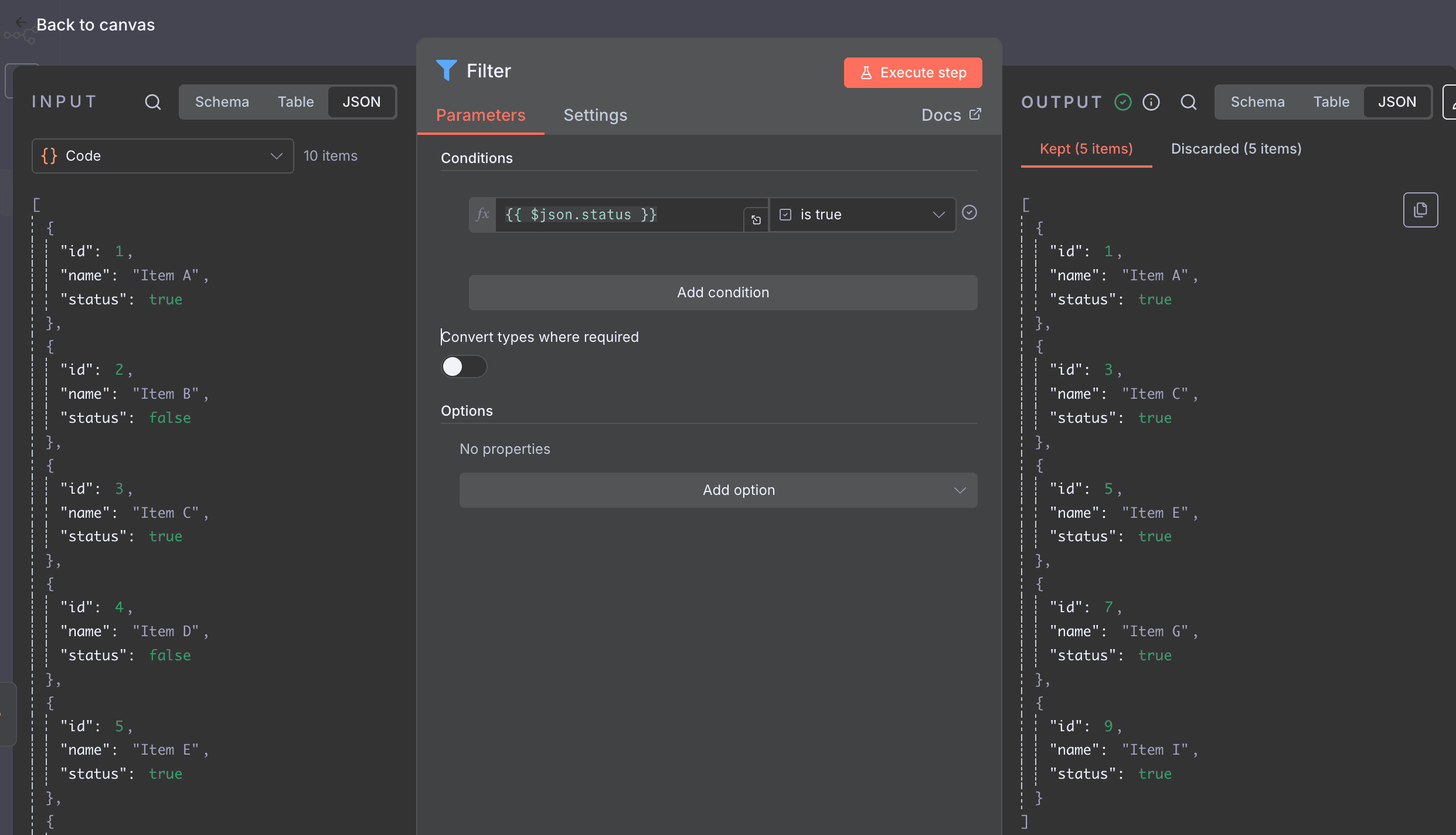Click the {{ $json.status }} expression field
This screenshot has height=835, width=1456.
[x=615, y=215]
